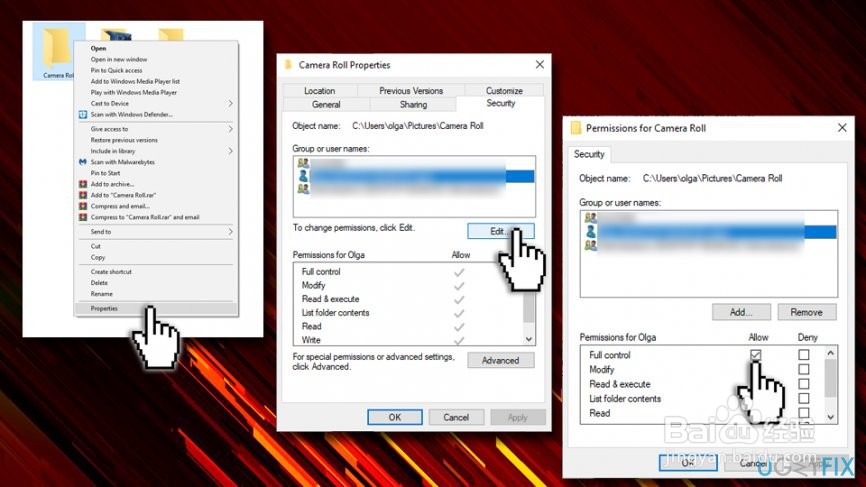Select "List folder contents" row in Properties list

click(408, 313)
